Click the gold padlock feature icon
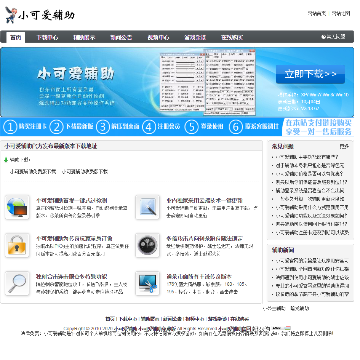 17,245
